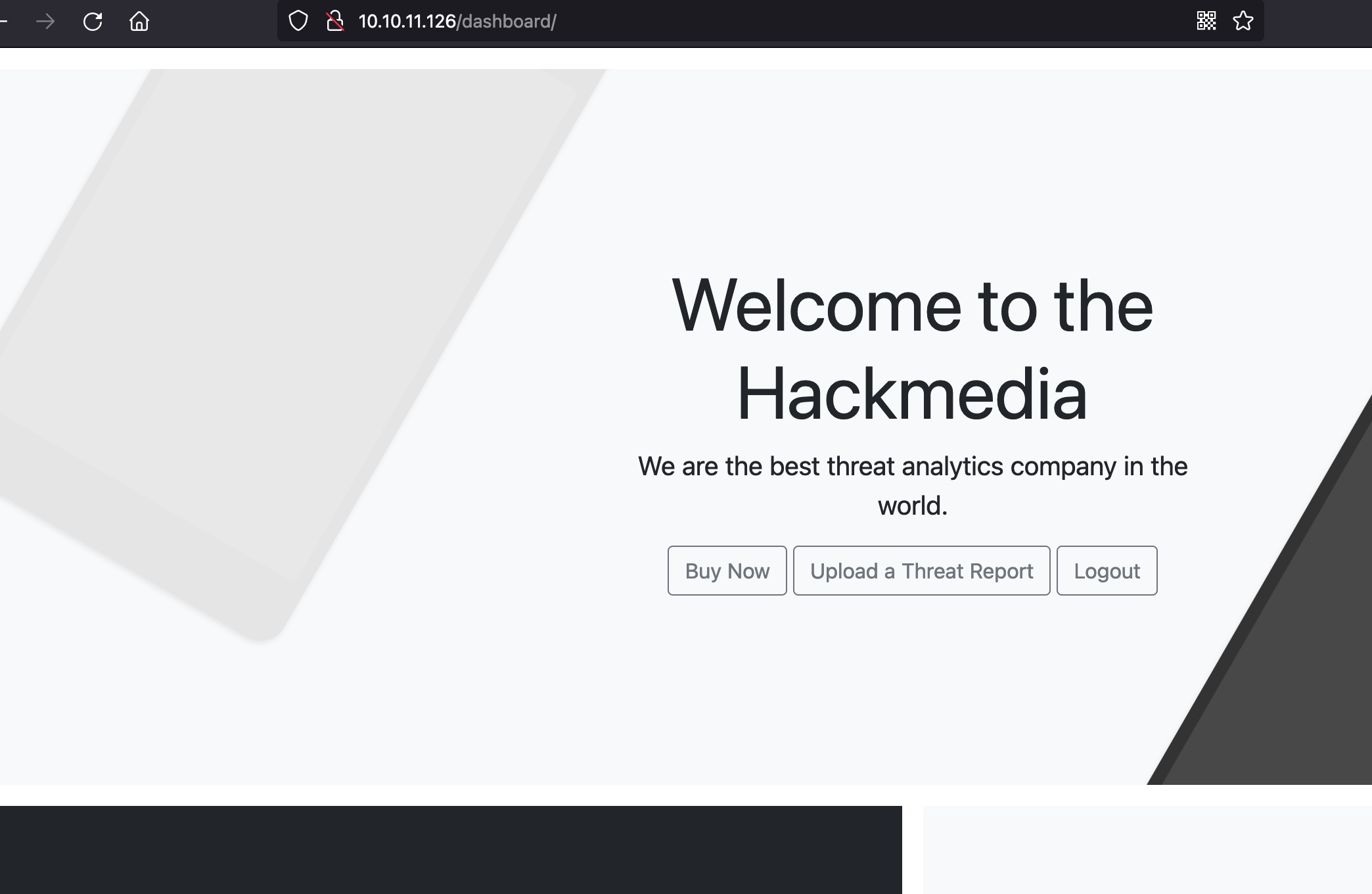
Task: Log out using the Logout button
Action: click(x=1107, y=571)
